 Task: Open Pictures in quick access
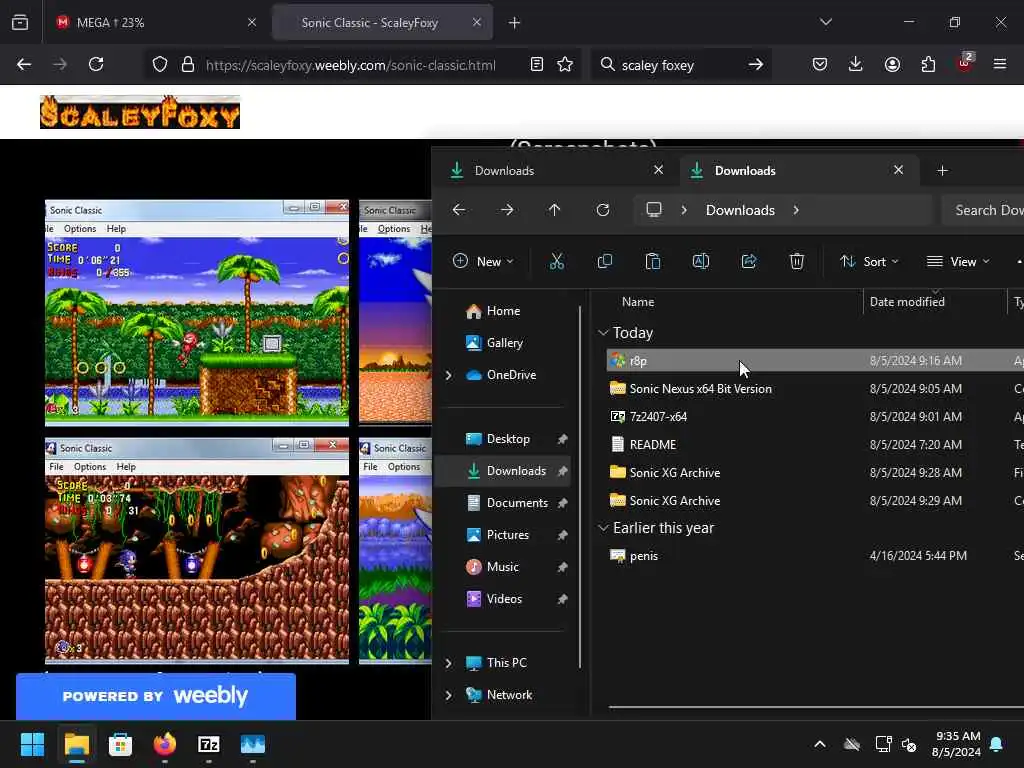[509, 535]
